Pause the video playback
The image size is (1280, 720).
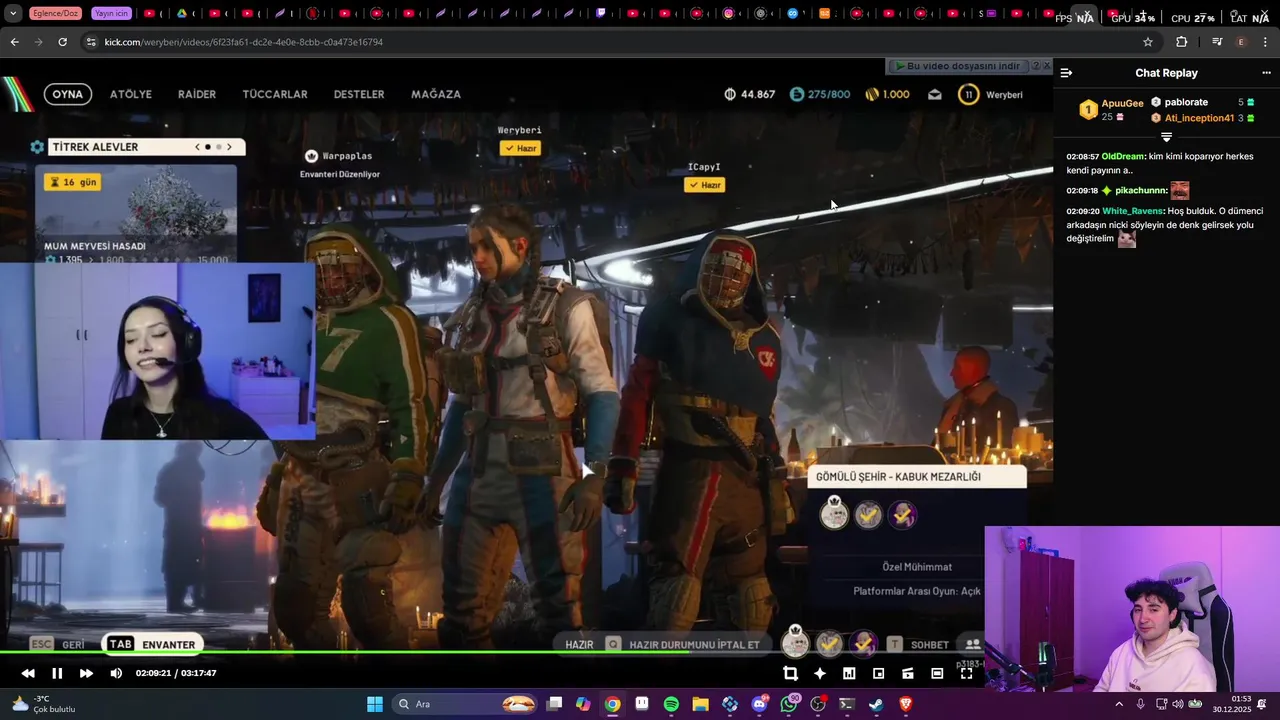[x=57, y=673]
